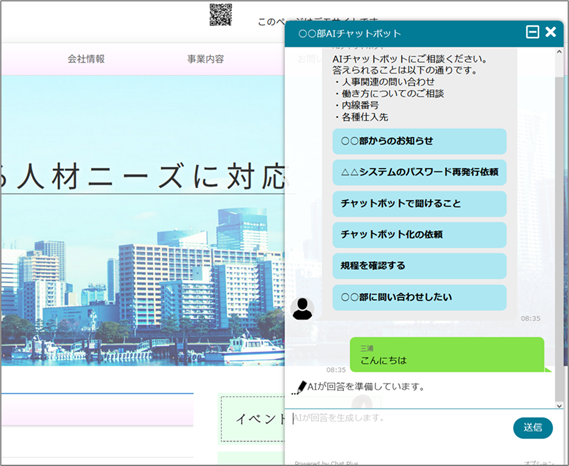
Task: Choose △△システムのパスワード再発行依頼
Action: point(419,172)
